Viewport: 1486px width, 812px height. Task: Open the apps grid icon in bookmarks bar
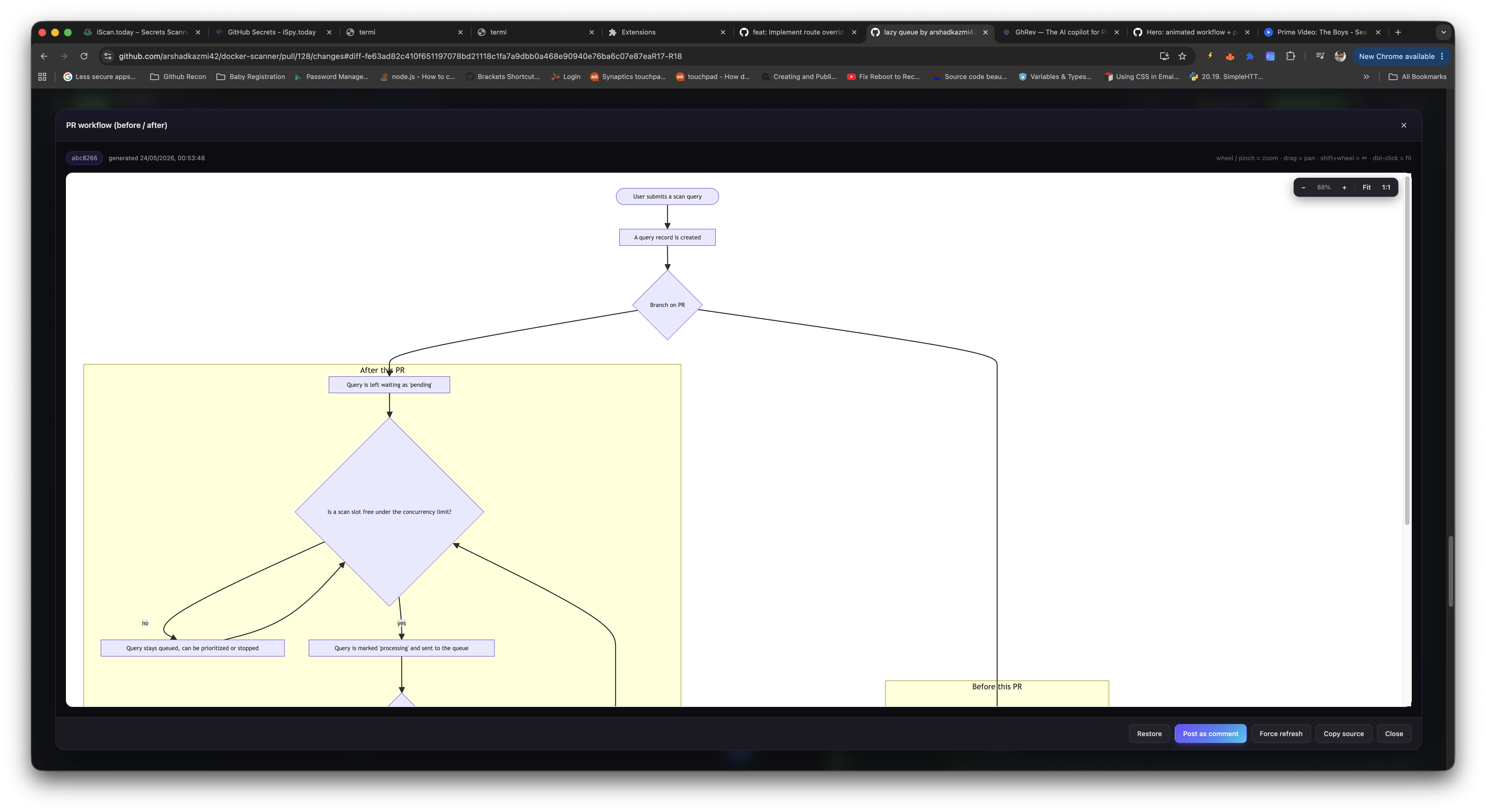click(42, 77)
